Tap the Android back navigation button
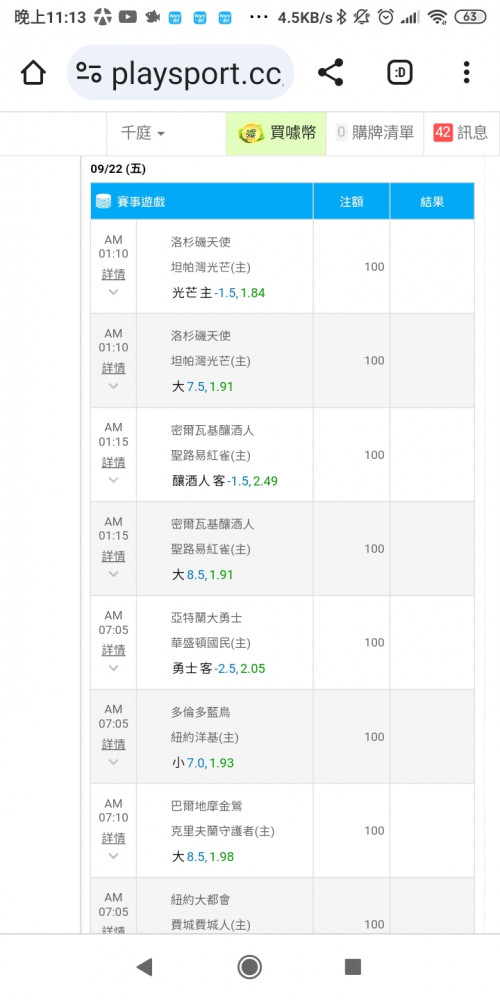 click(145, 967)
